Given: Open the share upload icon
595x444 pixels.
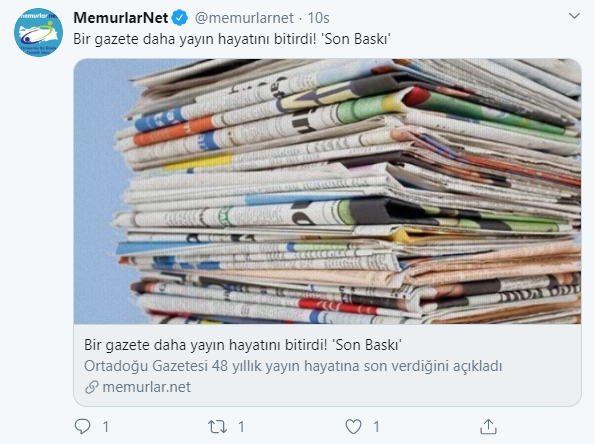Looking at the screenshot, I should (488, 427).
